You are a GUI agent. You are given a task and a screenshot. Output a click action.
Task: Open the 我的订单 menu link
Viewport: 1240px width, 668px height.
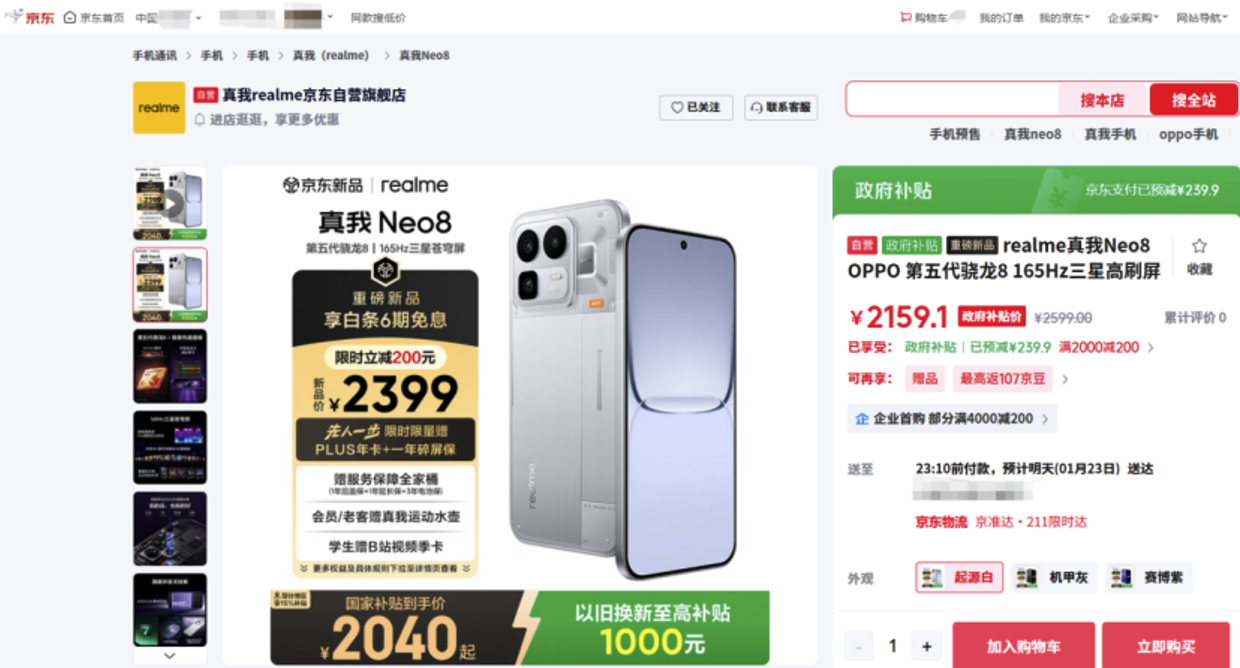pyautogui.click(x=1001, y=18)
